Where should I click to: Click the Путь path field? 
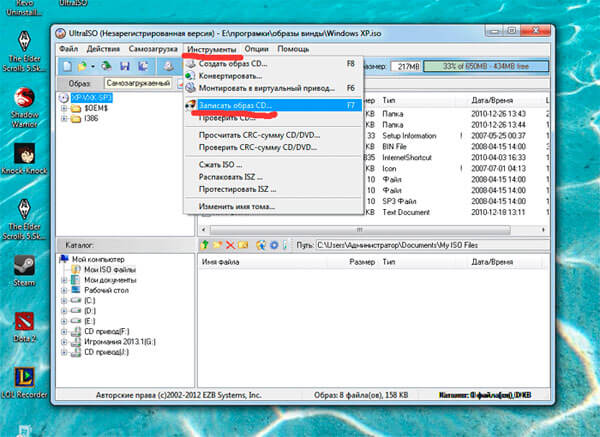pyautogui.click(x=431, y=245)
